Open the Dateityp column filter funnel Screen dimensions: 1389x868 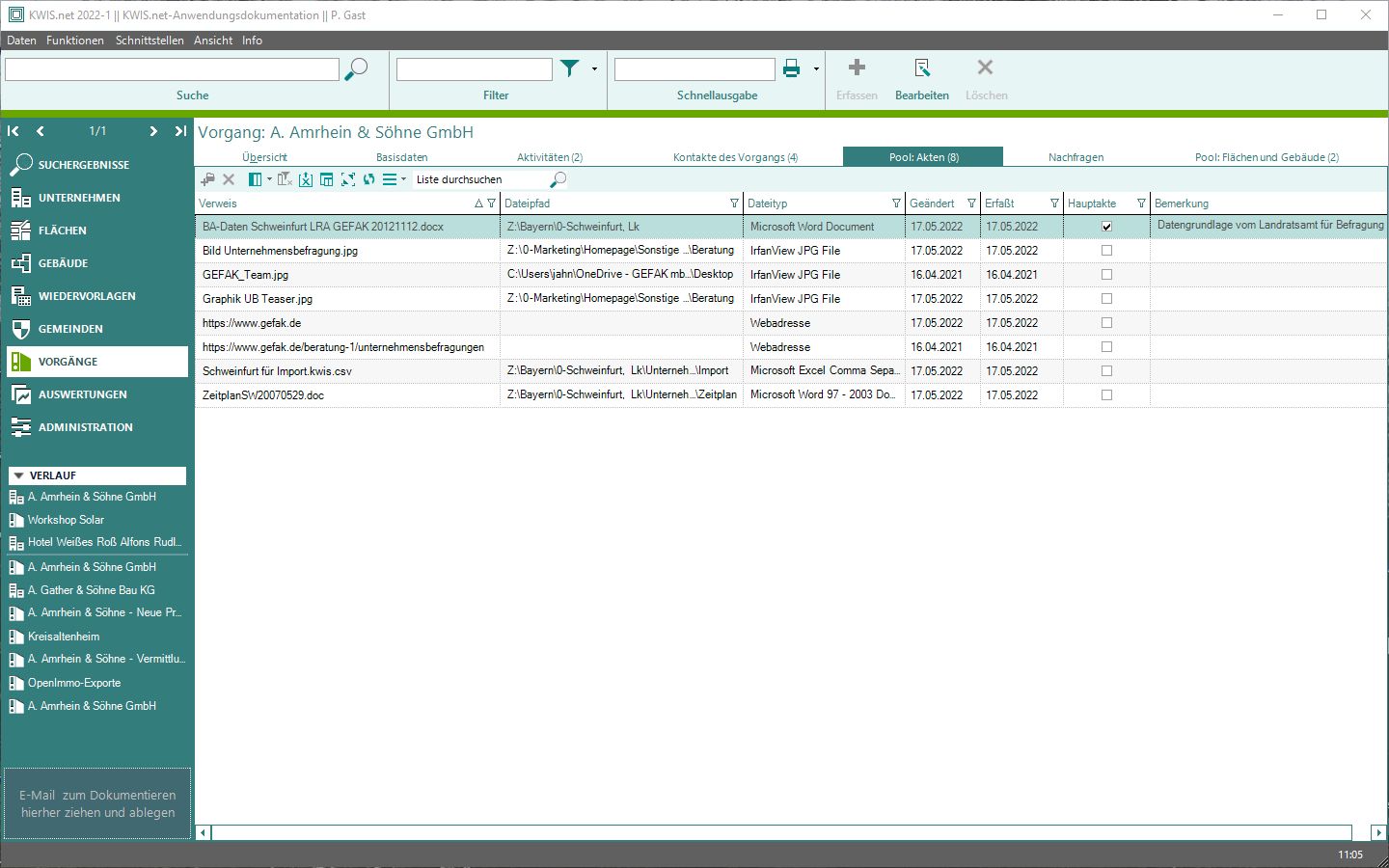896,203
